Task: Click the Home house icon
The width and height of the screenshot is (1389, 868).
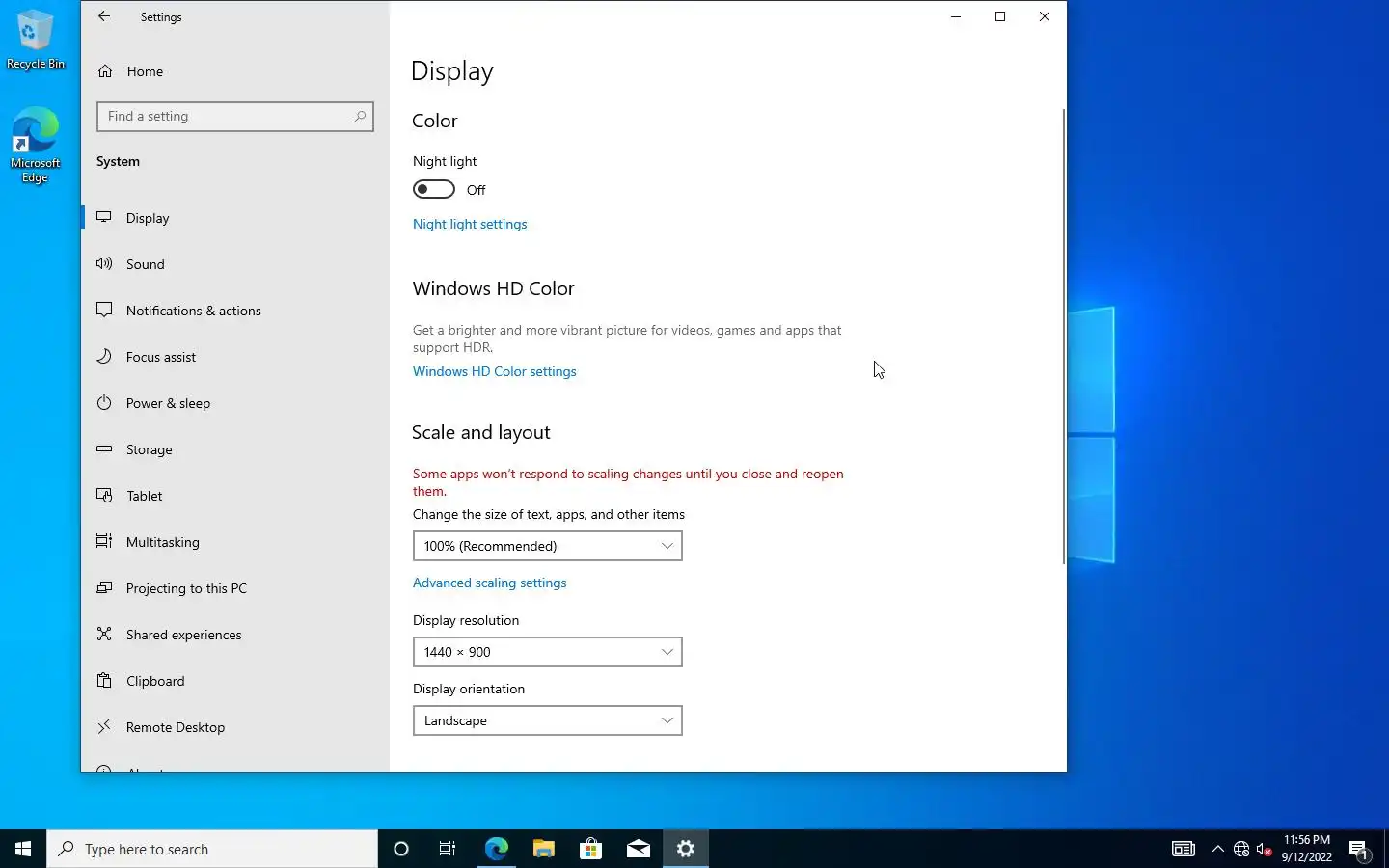Action: [x=105, y=71]
